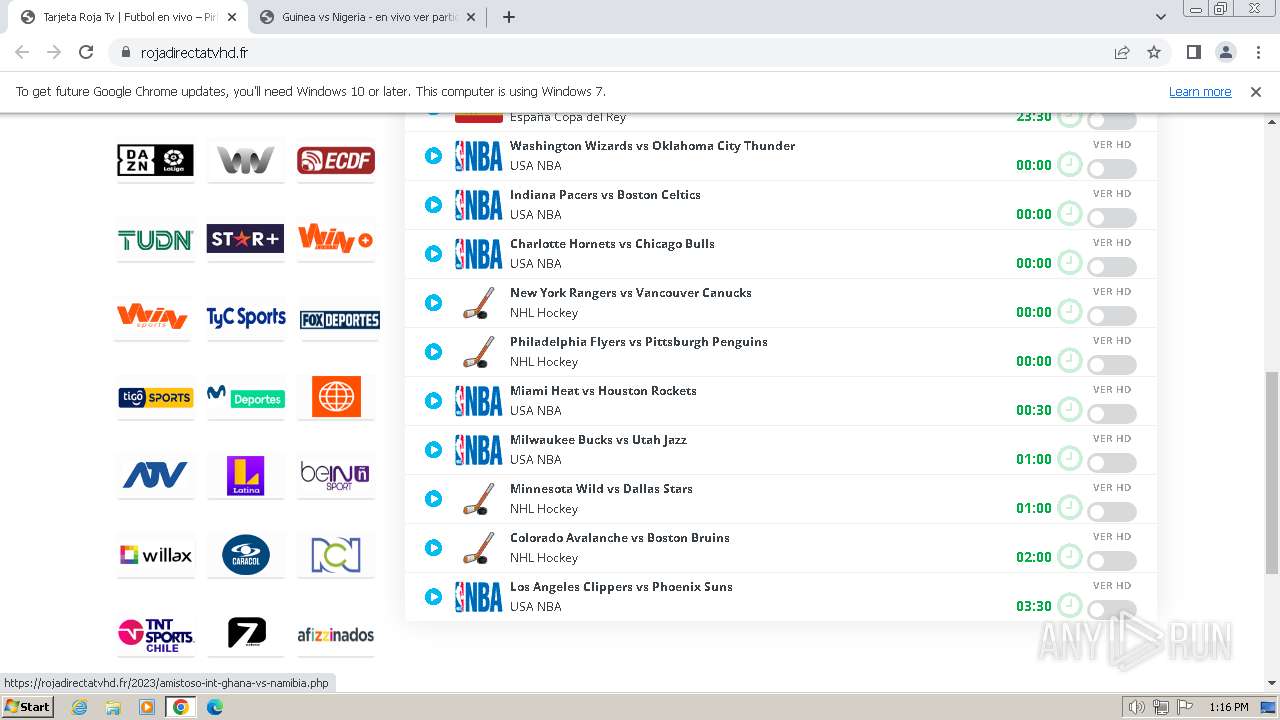Open a new Chrome tab

(x=509, y=17)
